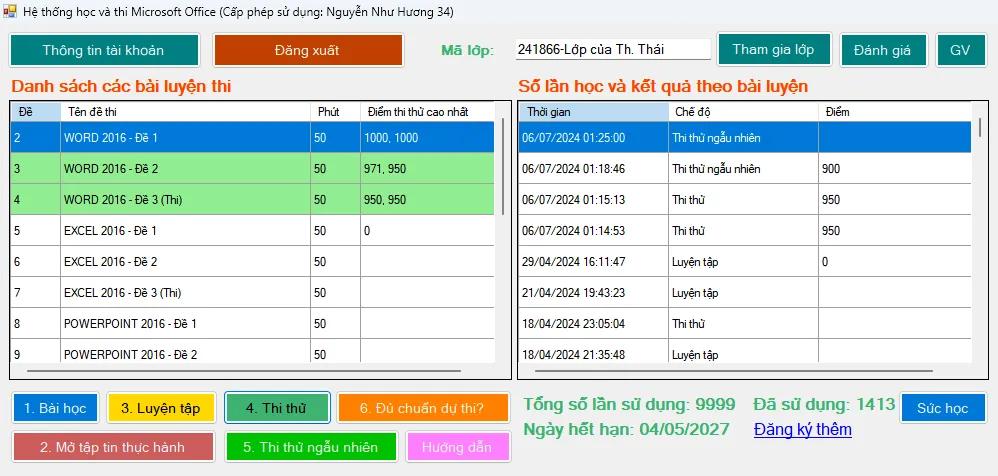998x476 pixels.
Task: Click score cell 971, 950
Action: pos(428,169)
